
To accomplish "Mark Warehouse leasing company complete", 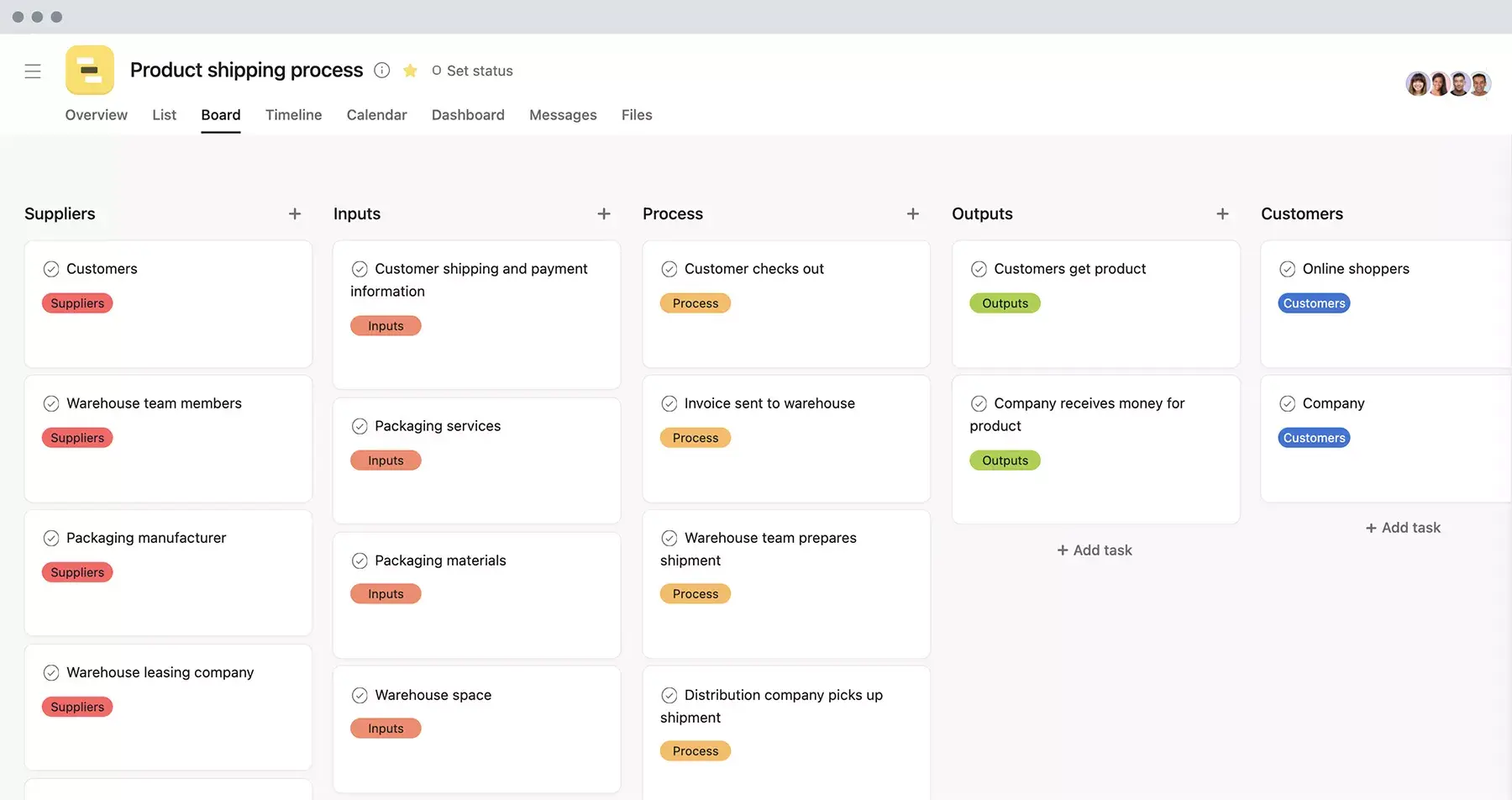I will 51,672.
